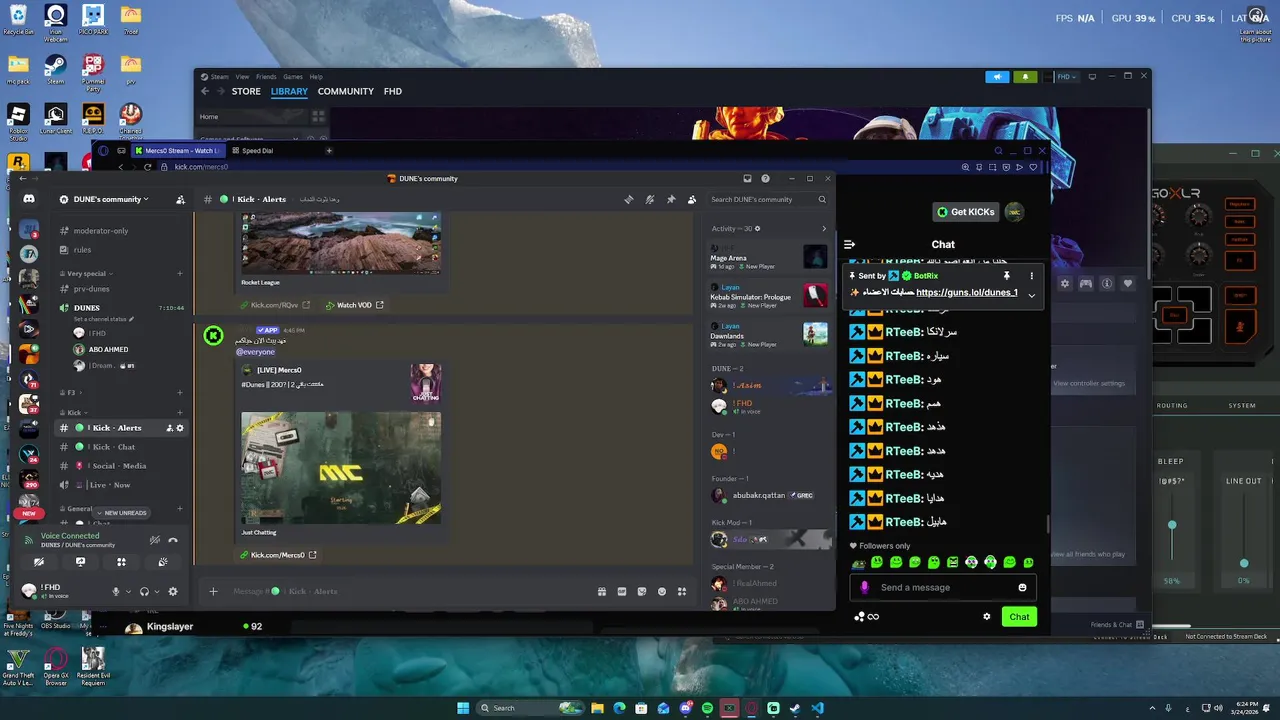Screen dimensions: 1280x720
Task: Expand the F3 channel category
Action: [70, 393]
